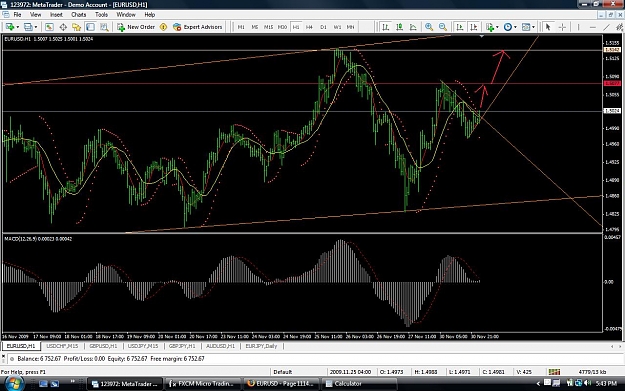Viewport: 625px width, 391px height.
Task: Select the H1 timeframe button
Action: tap(296, 27)
